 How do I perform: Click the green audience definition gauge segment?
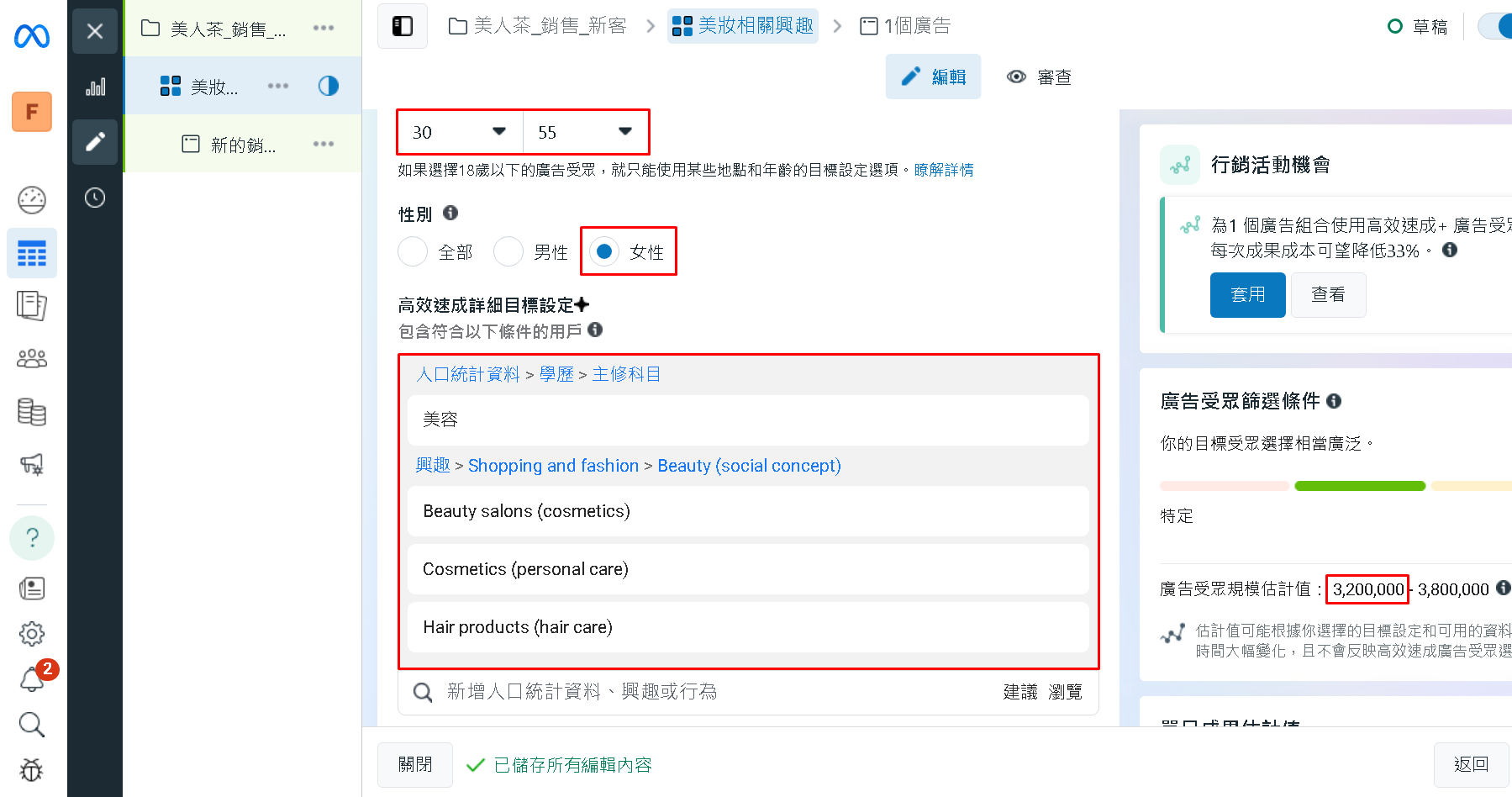[1360, 486]
